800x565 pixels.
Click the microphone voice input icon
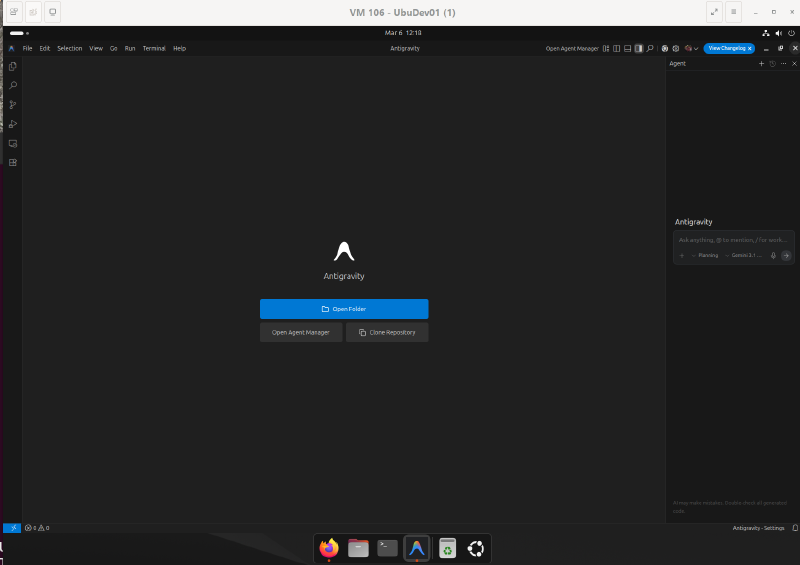(773, 255)
